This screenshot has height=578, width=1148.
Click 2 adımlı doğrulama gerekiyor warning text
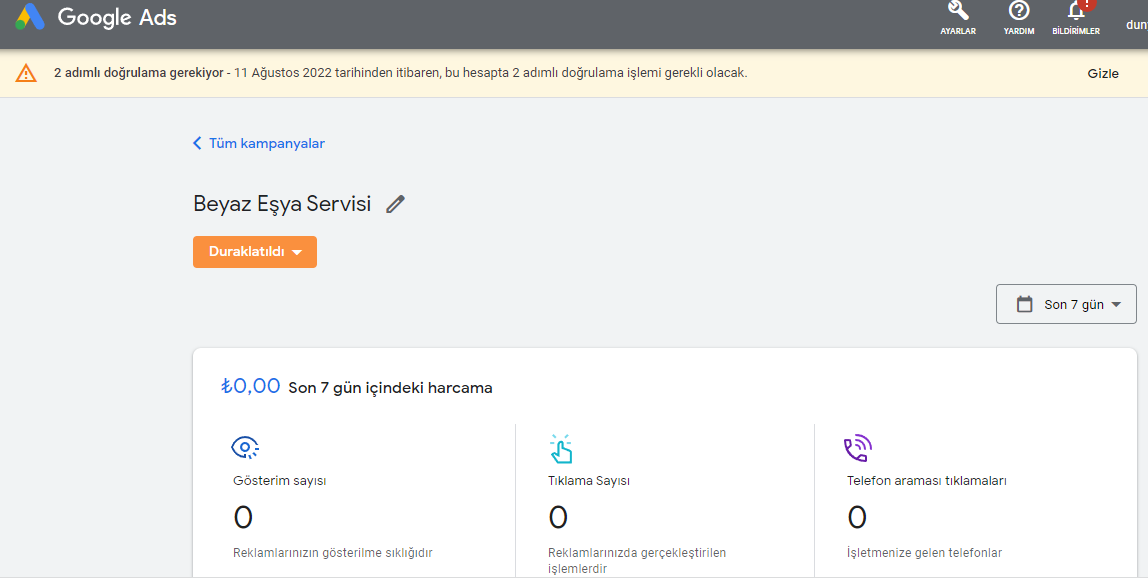[x=138, y=73]
